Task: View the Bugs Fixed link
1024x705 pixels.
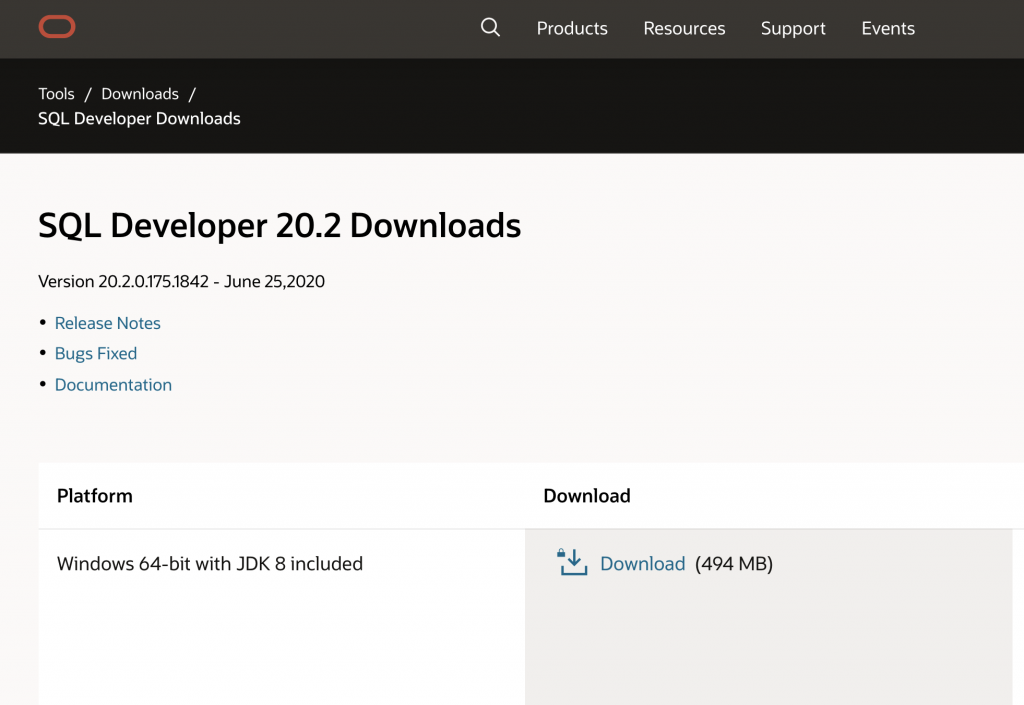Action: [x=96, y=353]
